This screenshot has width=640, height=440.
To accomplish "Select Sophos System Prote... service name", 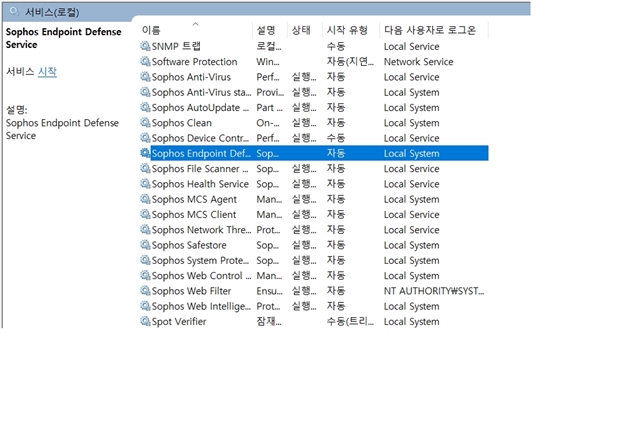I will point(200,260).
